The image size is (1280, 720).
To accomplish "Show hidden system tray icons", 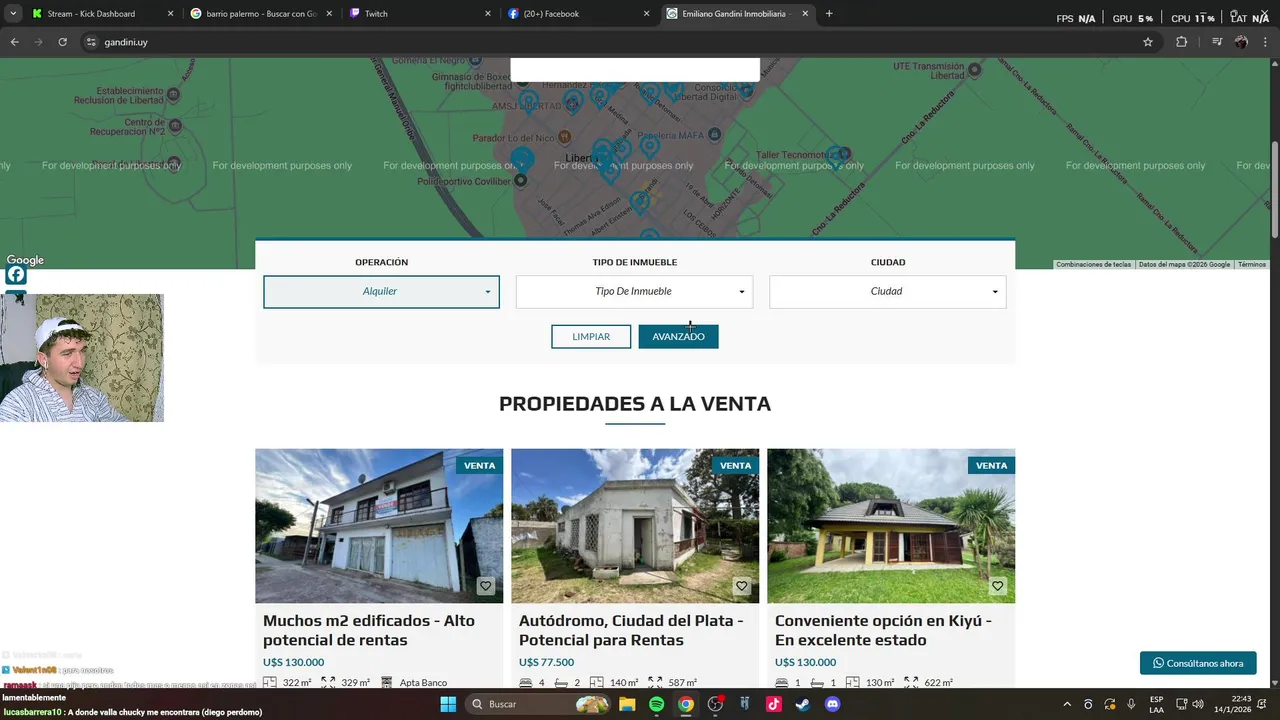I will click(x=1066, y=704).
